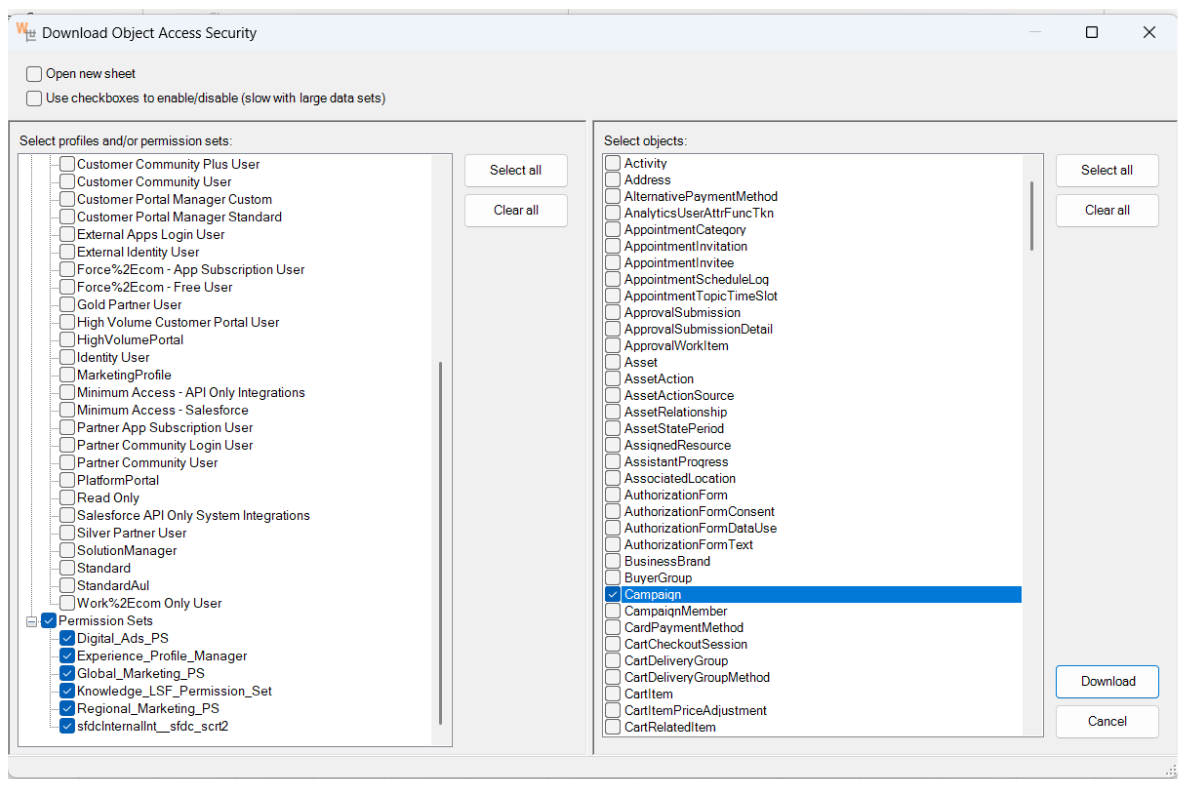Check the CartItem object
Screen dimensions: 1186x790
point(613,694)
